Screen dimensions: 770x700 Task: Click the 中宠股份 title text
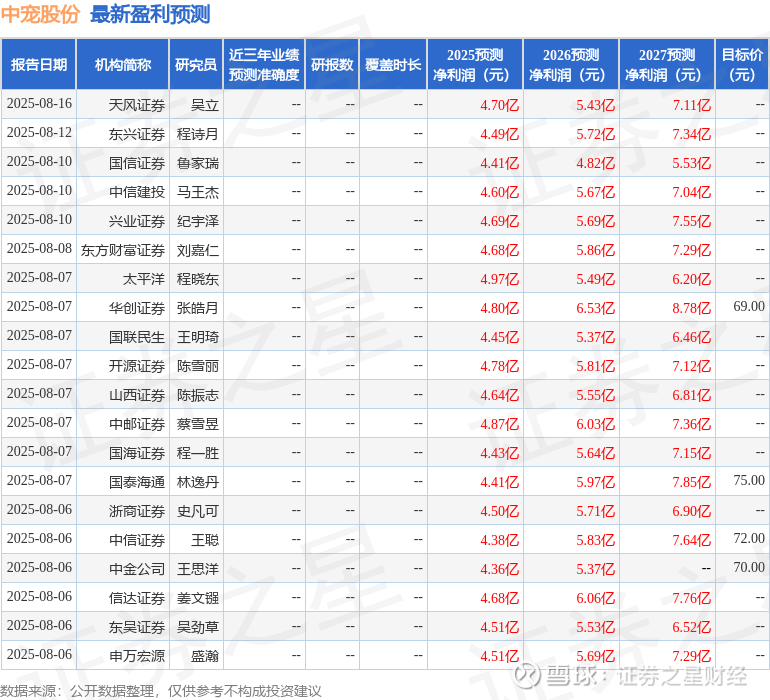(x=40, y=14)
